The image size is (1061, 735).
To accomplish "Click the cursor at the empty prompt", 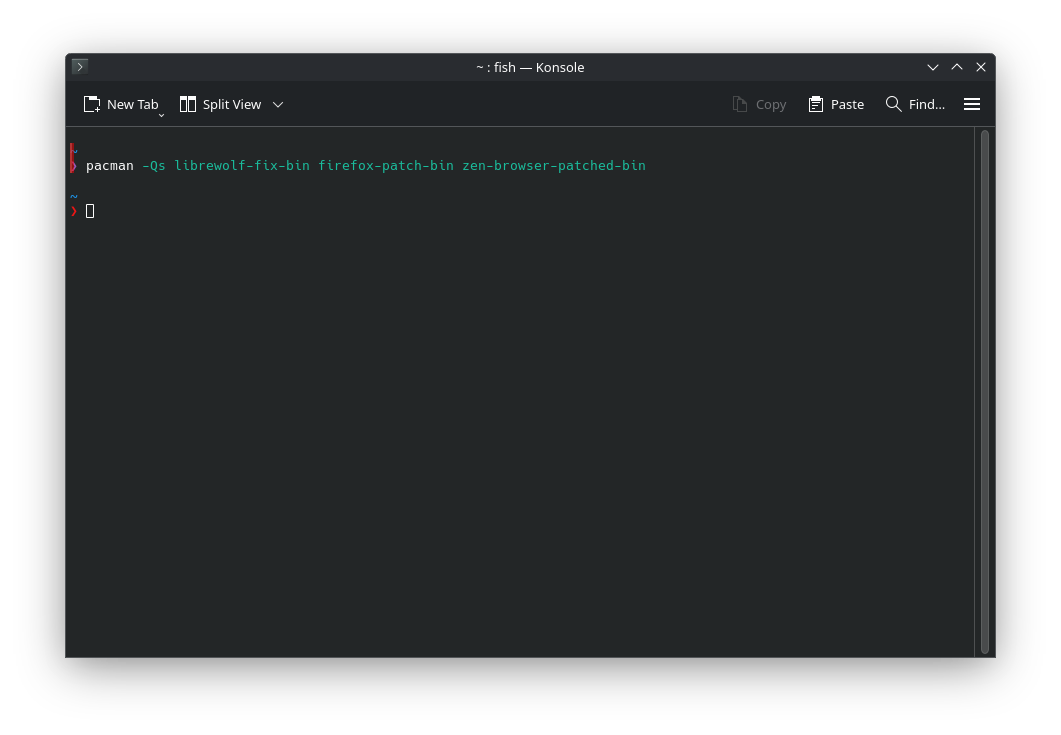I will [90, 211].
